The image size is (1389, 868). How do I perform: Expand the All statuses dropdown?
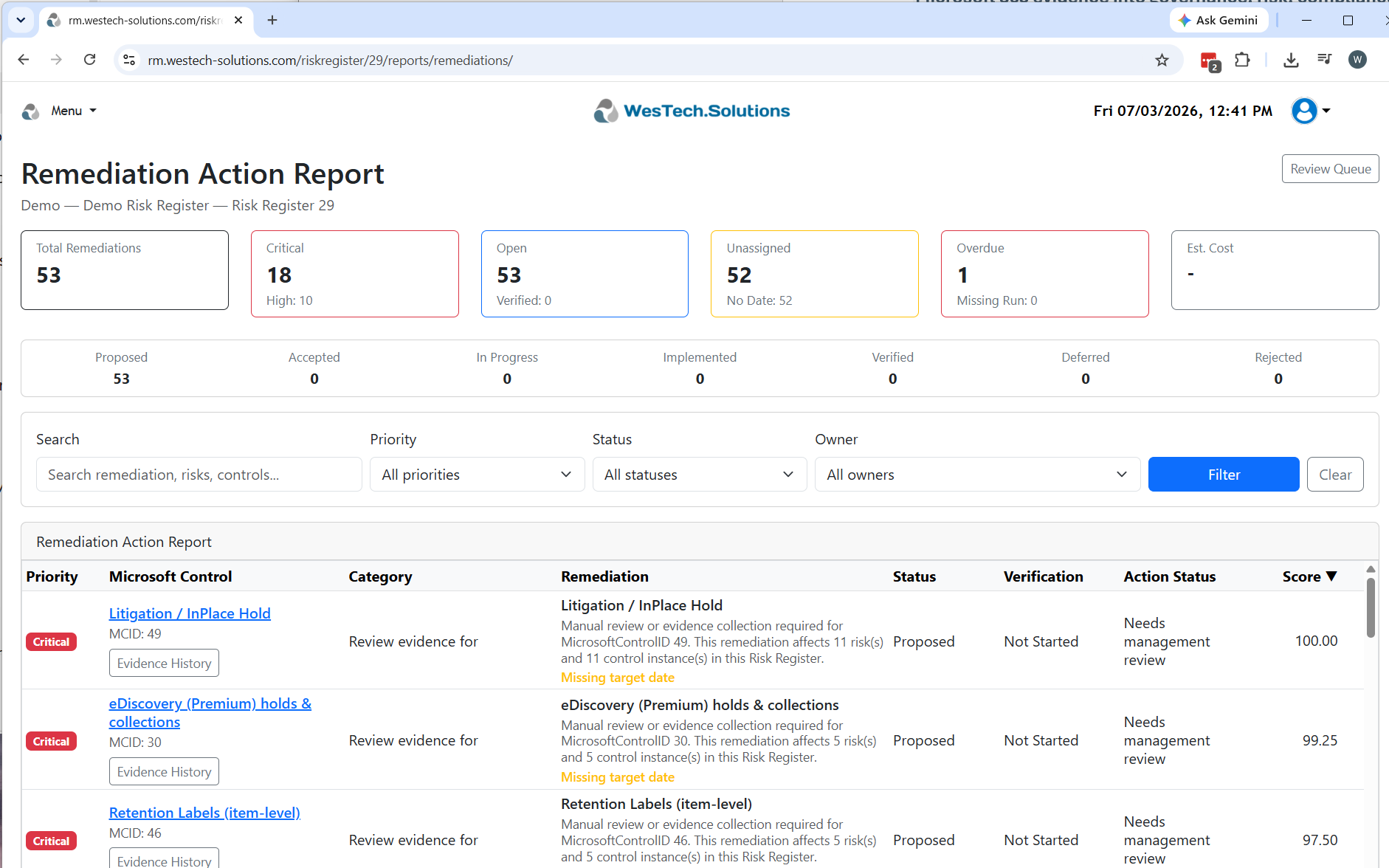click(x=699, y=475)
